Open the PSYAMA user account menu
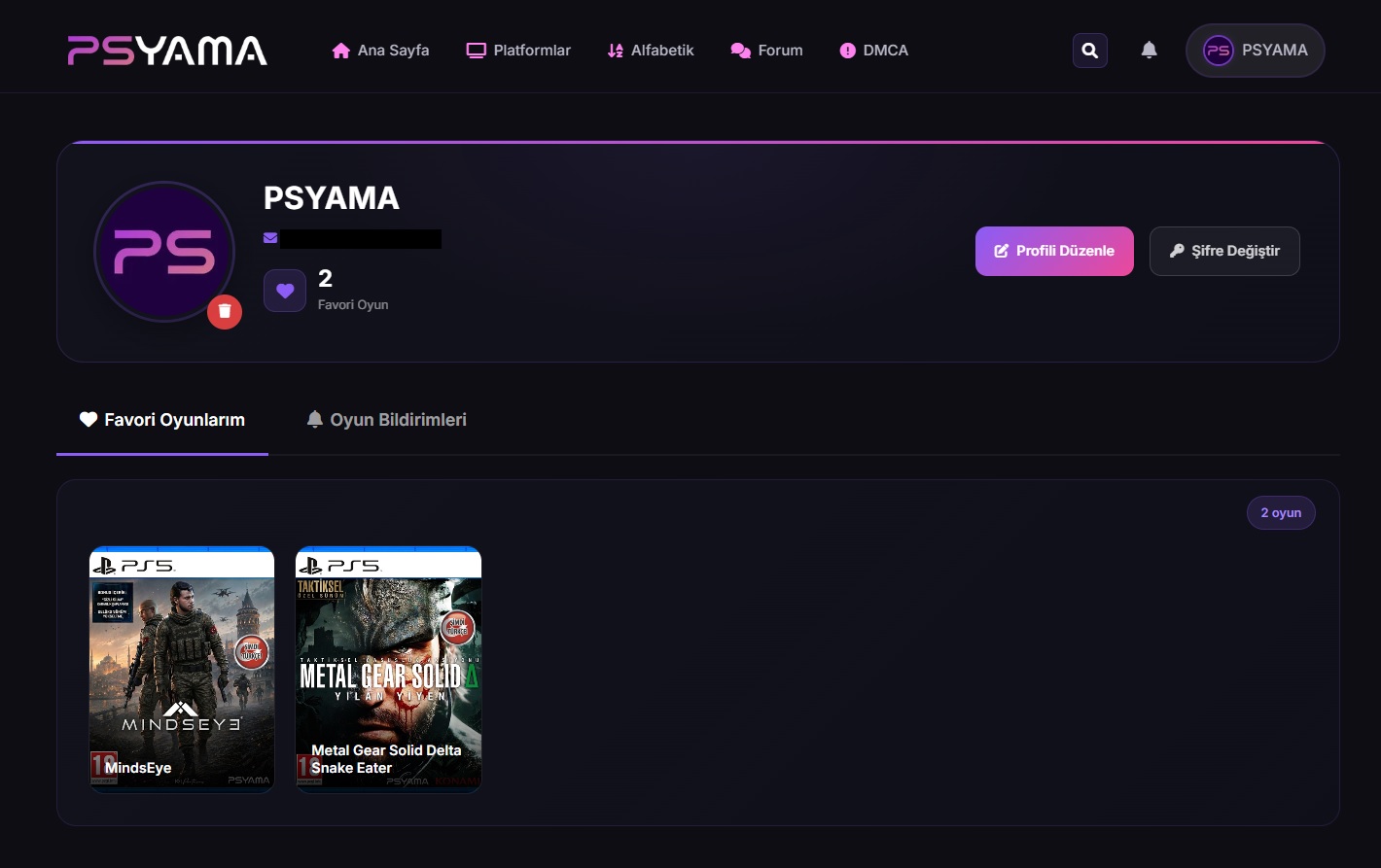This screenshot has height=868, width=1381. pyautogui.click(x=1256, y=51)
